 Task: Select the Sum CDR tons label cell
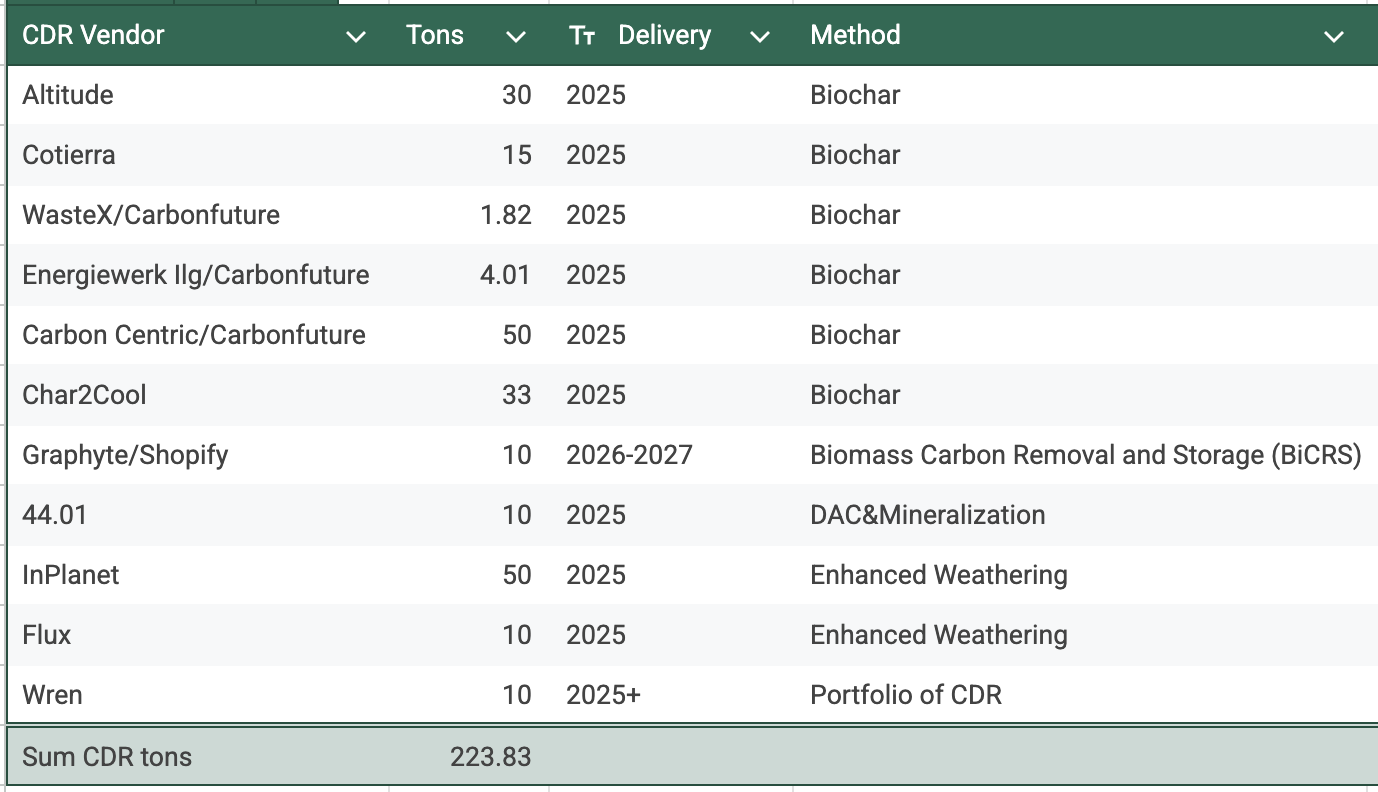tap(198, 757)
